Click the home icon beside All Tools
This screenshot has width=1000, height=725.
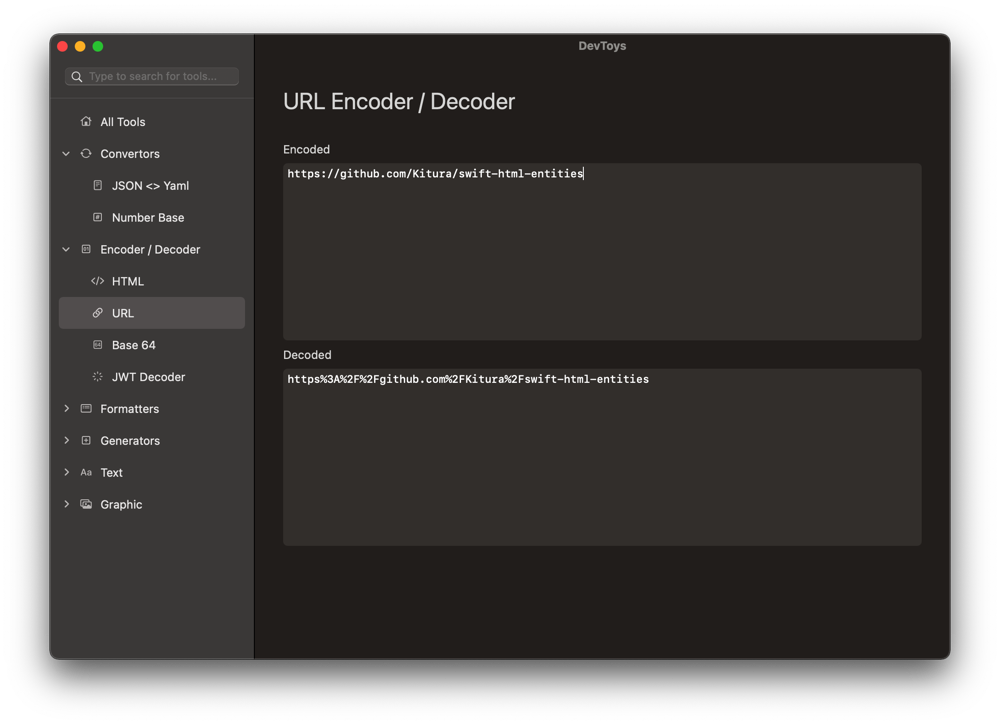pos(86,122)
